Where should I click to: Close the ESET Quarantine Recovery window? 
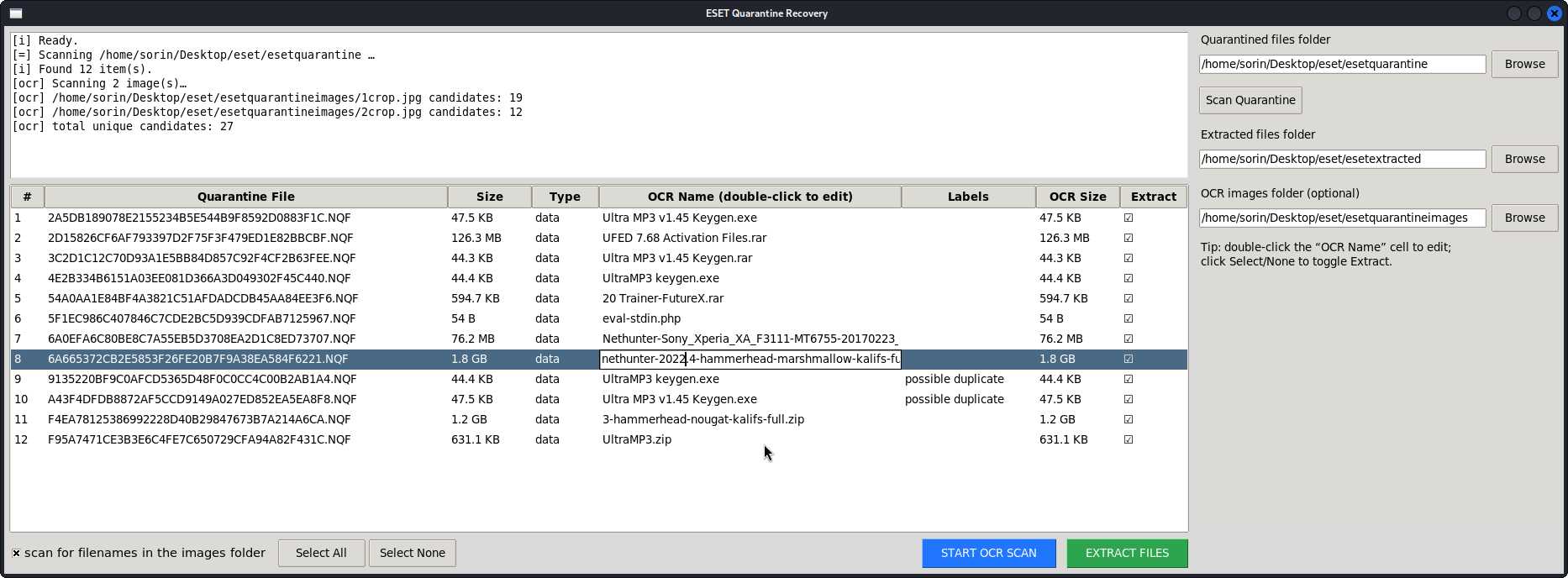[1554, 13]
